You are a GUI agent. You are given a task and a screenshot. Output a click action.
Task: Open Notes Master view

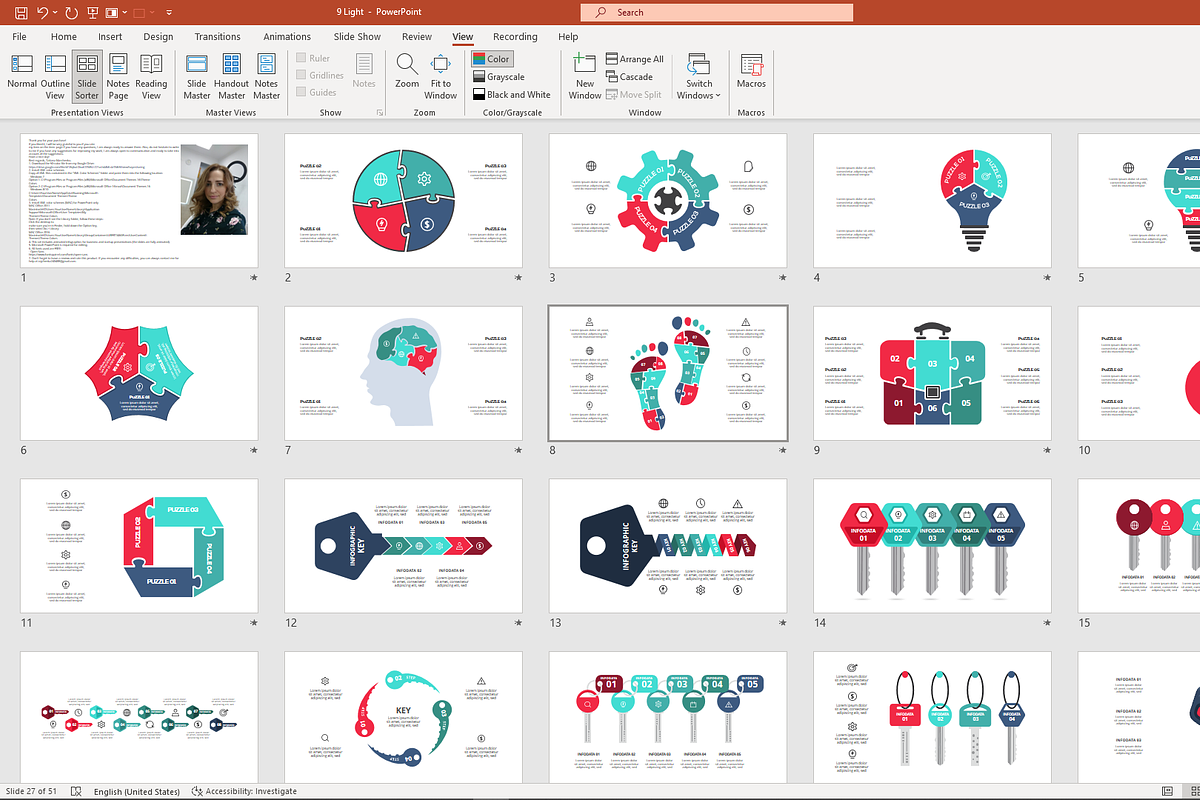266,76
